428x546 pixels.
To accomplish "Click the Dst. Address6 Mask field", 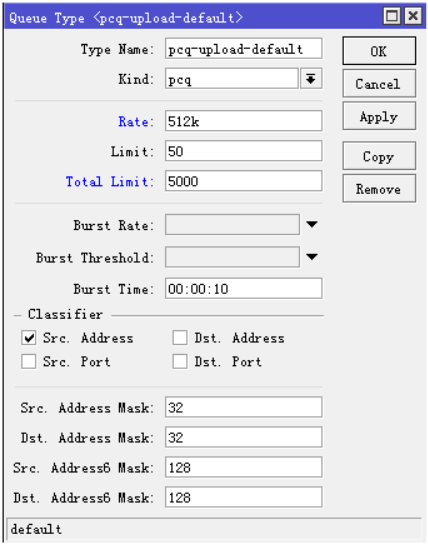I will tap(243, 497).
